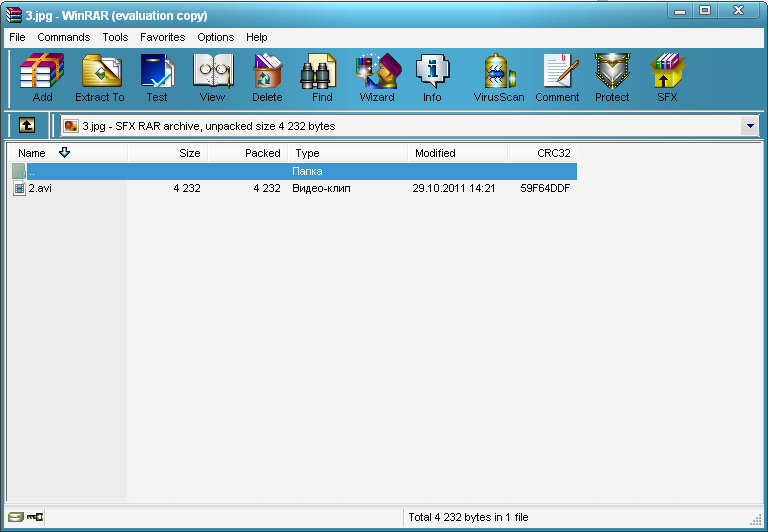Click the archive icon in address bar
This screenshot has height=532, width=768.
tap(71, 126)
